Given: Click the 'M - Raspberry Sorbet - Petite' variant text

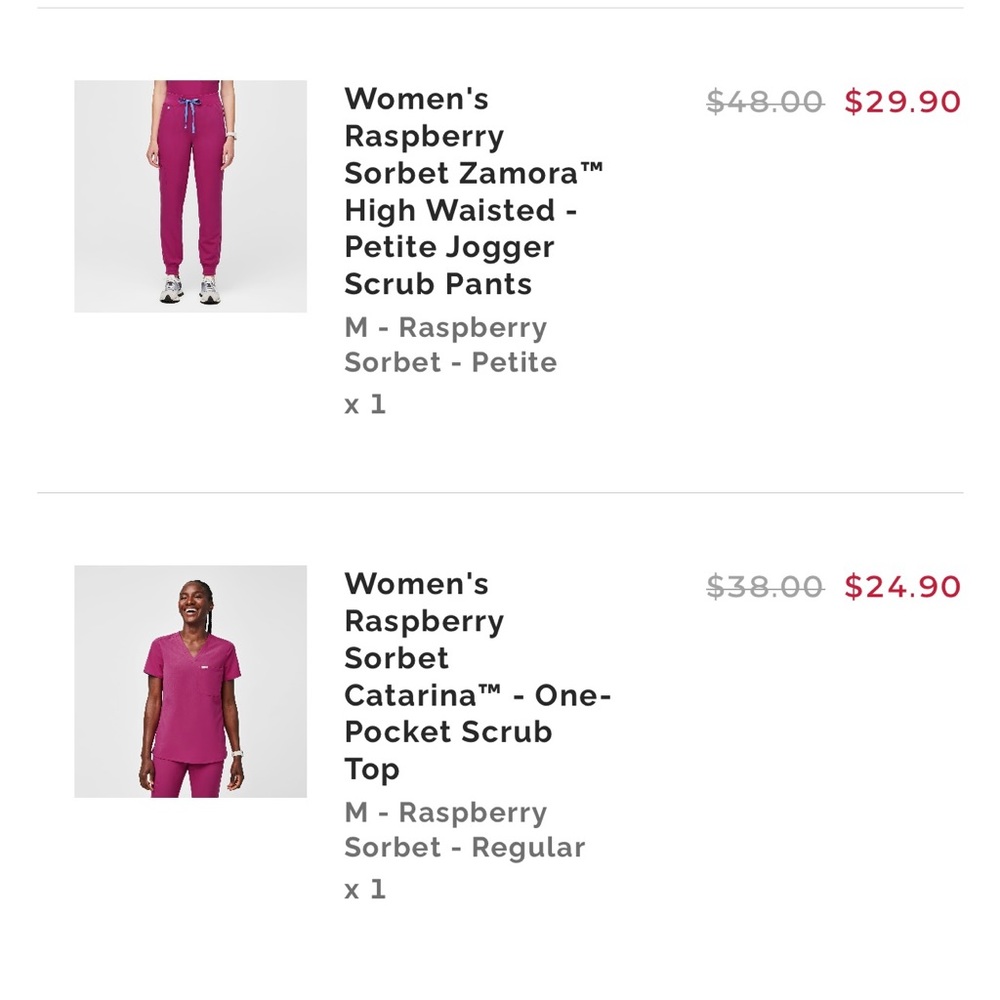Looking at the screenshot, I should pyautogui.click(x=450, y=345).
